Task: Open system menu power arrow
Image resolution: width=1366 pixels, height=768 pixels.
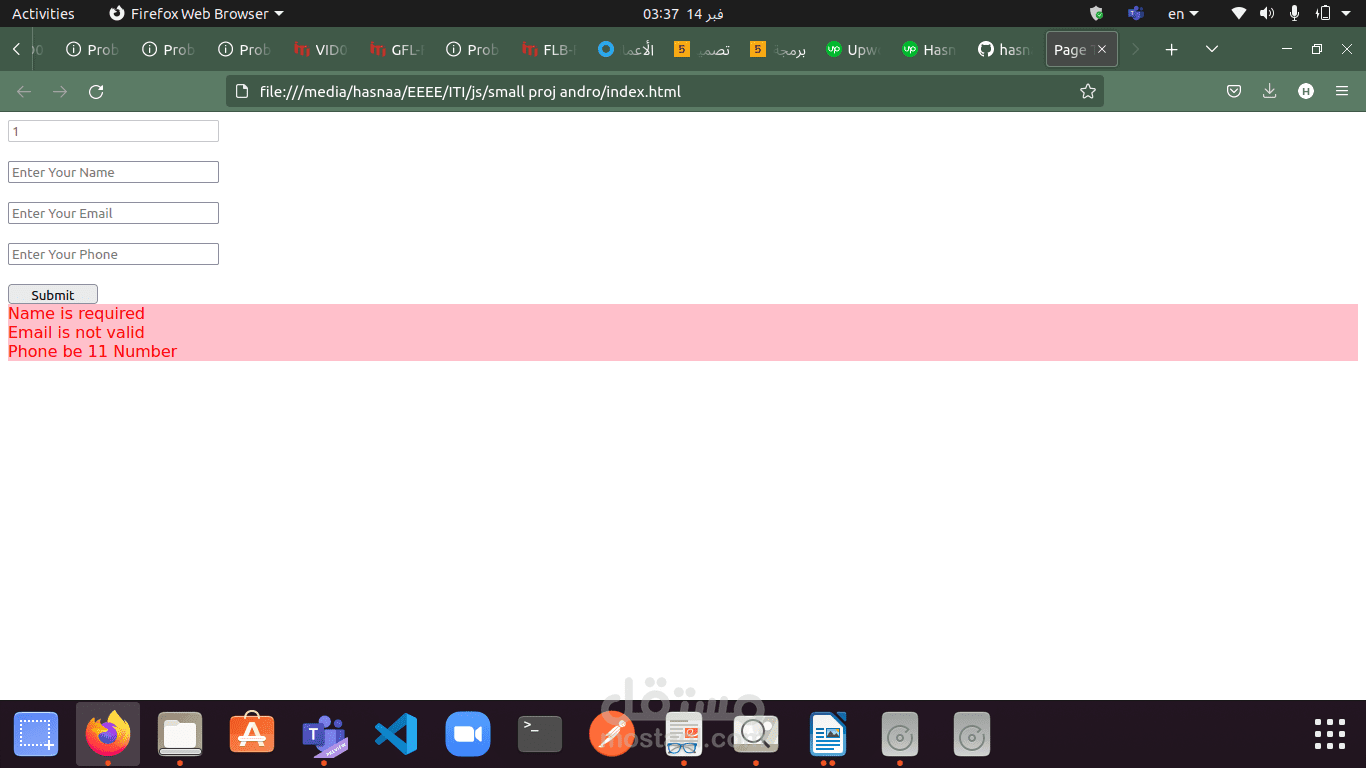Action: click(x=1348, y=14)
